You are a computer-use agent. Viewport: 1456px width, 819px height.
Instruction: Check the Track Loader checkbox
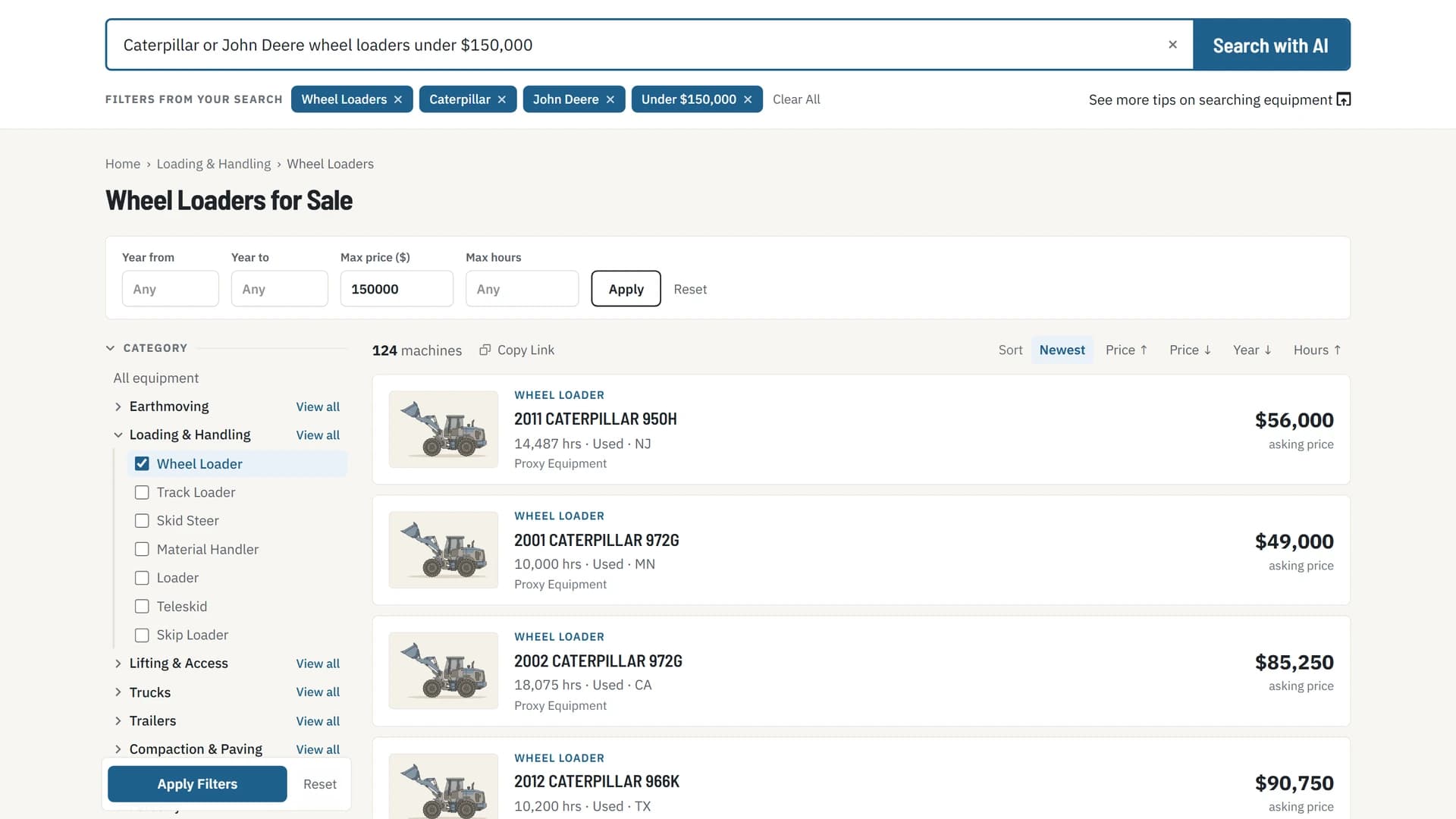pyautogui.click(x=142, y=492)
